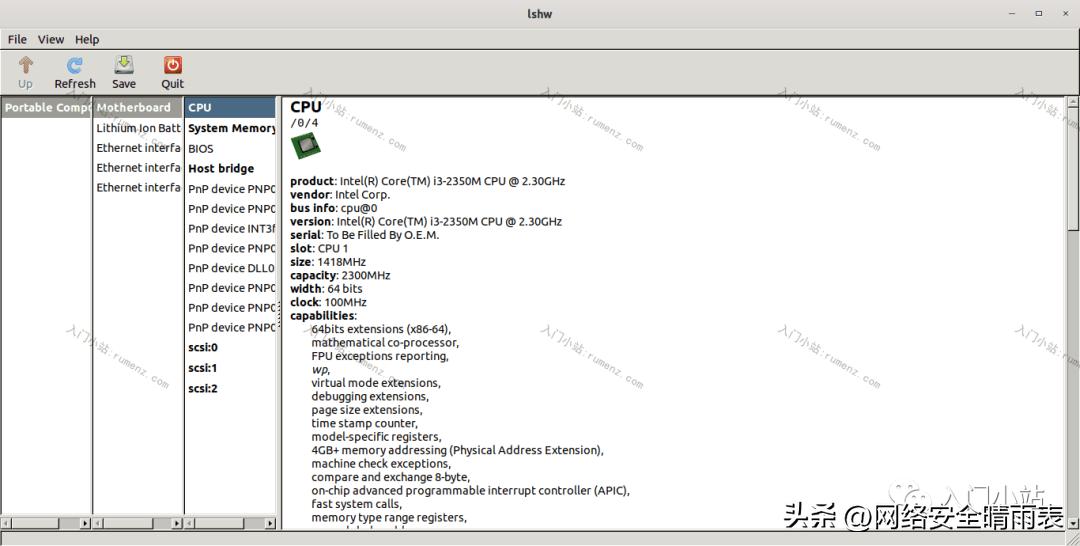Viewport: 1080px width, 546px height.
Task: Click "on-chip advanced programmable interrupt controller" line
Action: [x=470, y=491]
